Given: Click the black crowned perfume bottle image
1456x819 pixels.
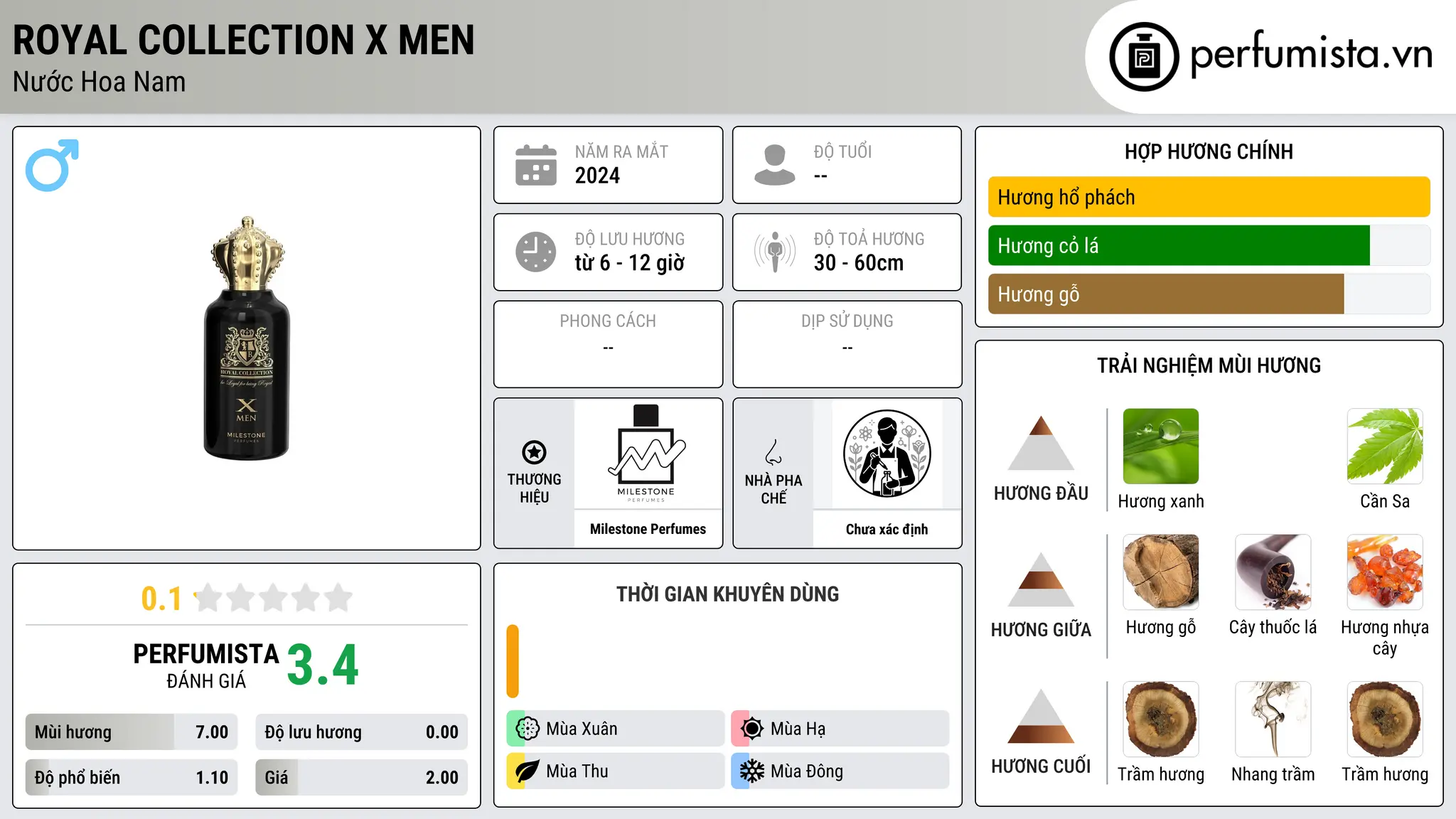Looking at the screenshot, I should (x=247, y=338).
